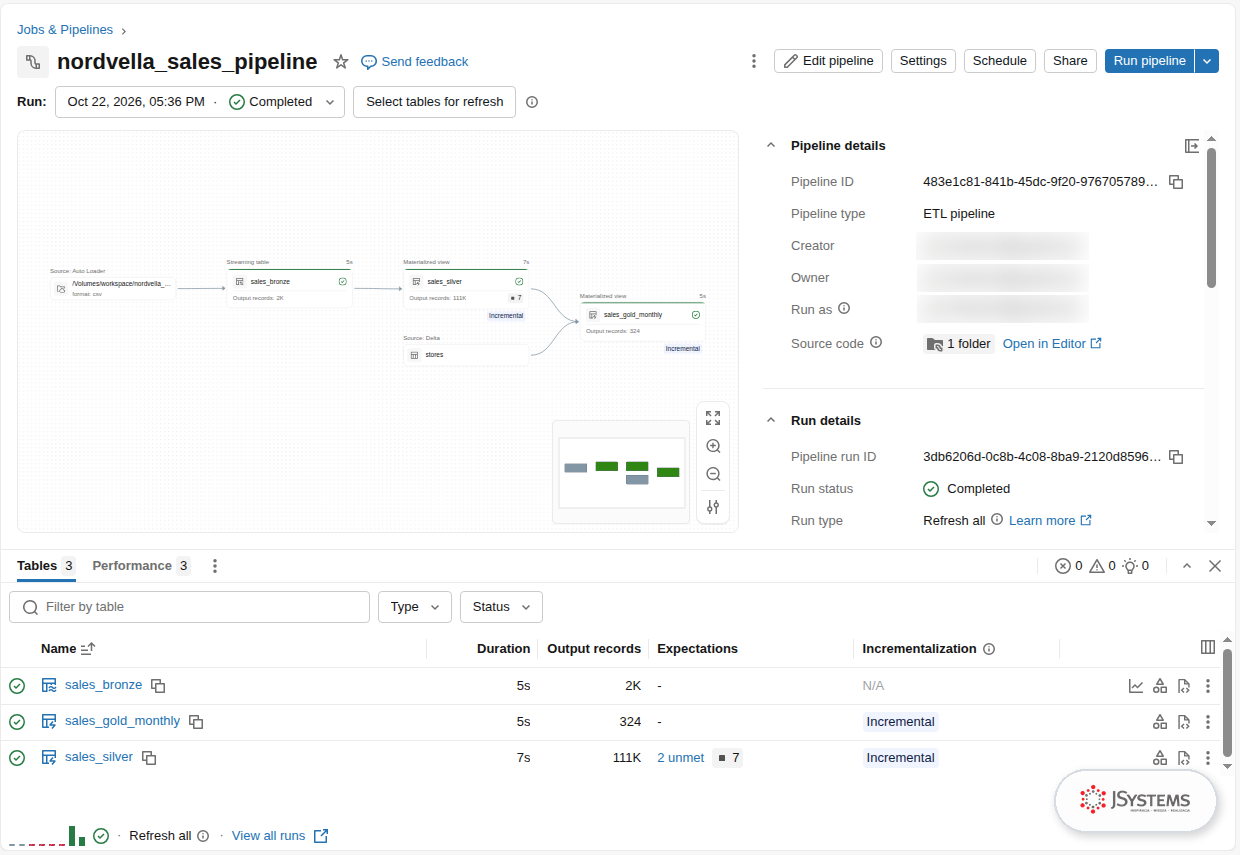
Task: Copy the sales_gold_monthly table name
Action: 197,722
